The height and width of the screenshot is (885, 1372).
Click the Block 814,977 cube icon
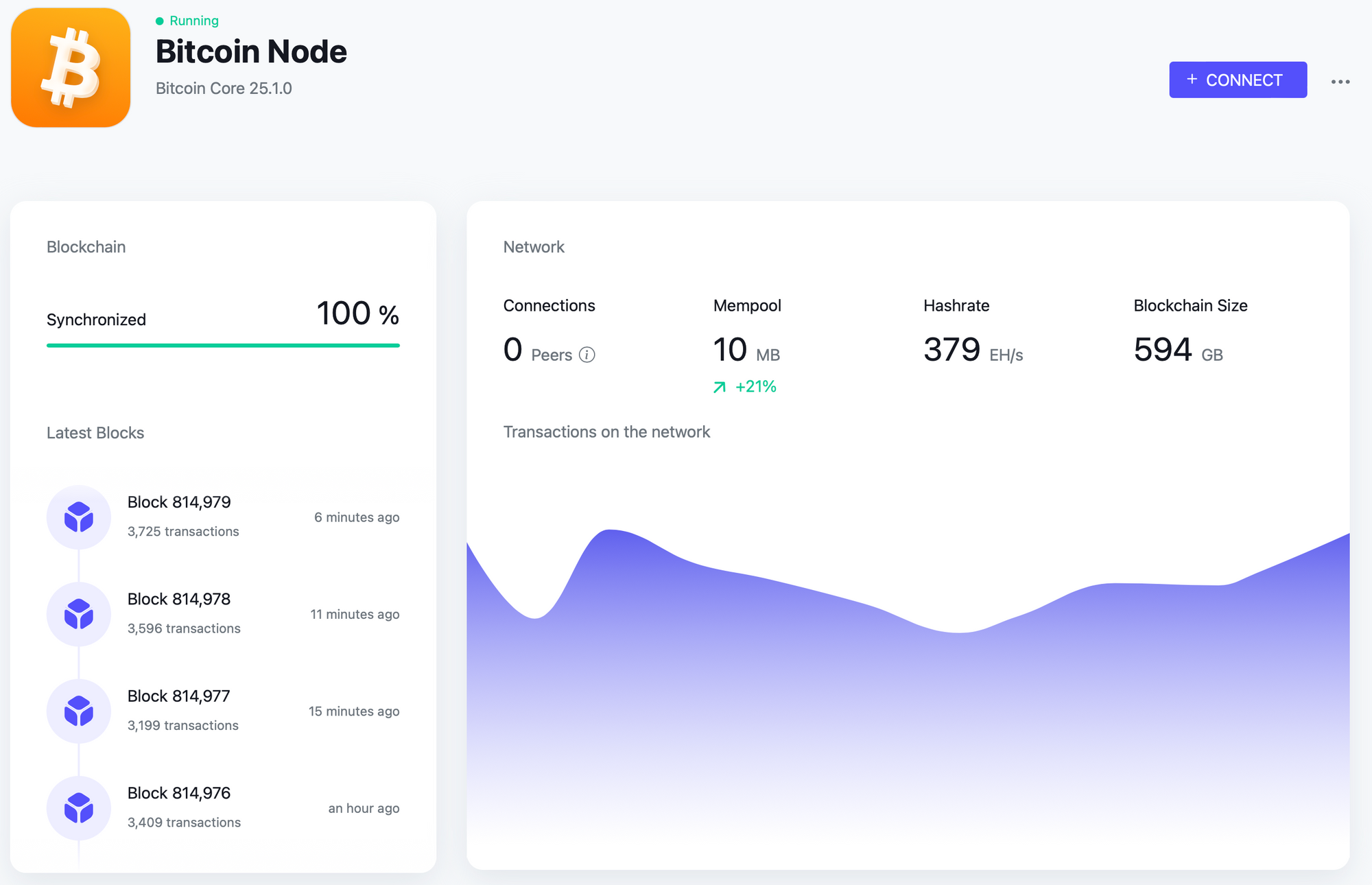coord(79,711)
